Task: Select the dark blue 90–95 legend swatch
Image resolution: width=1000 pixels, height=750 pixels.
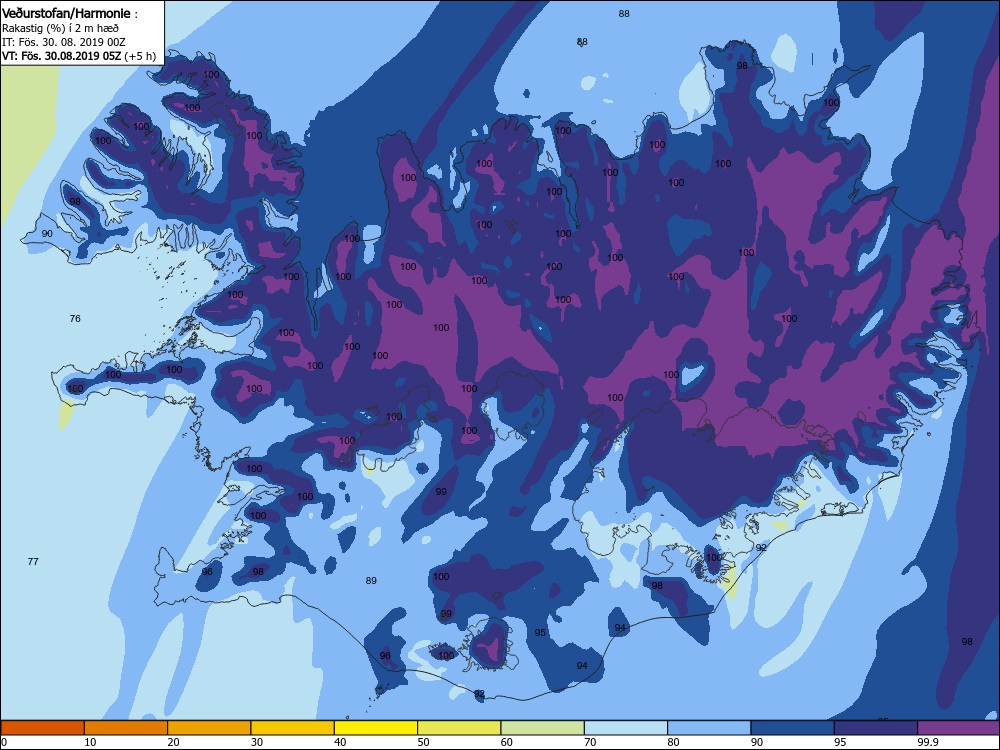Action: 793,728
